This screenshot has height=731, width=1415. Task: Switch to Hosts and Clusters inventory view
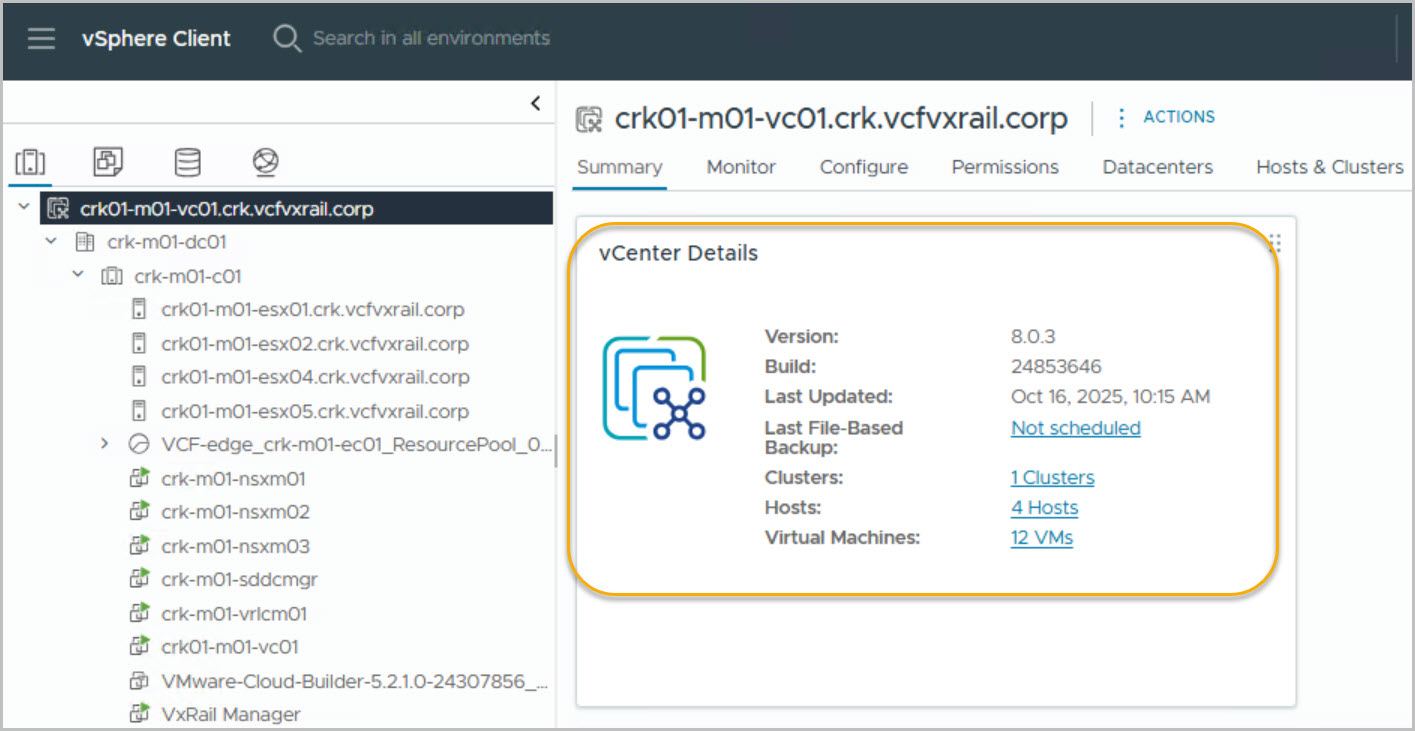(x=31, y=162)
